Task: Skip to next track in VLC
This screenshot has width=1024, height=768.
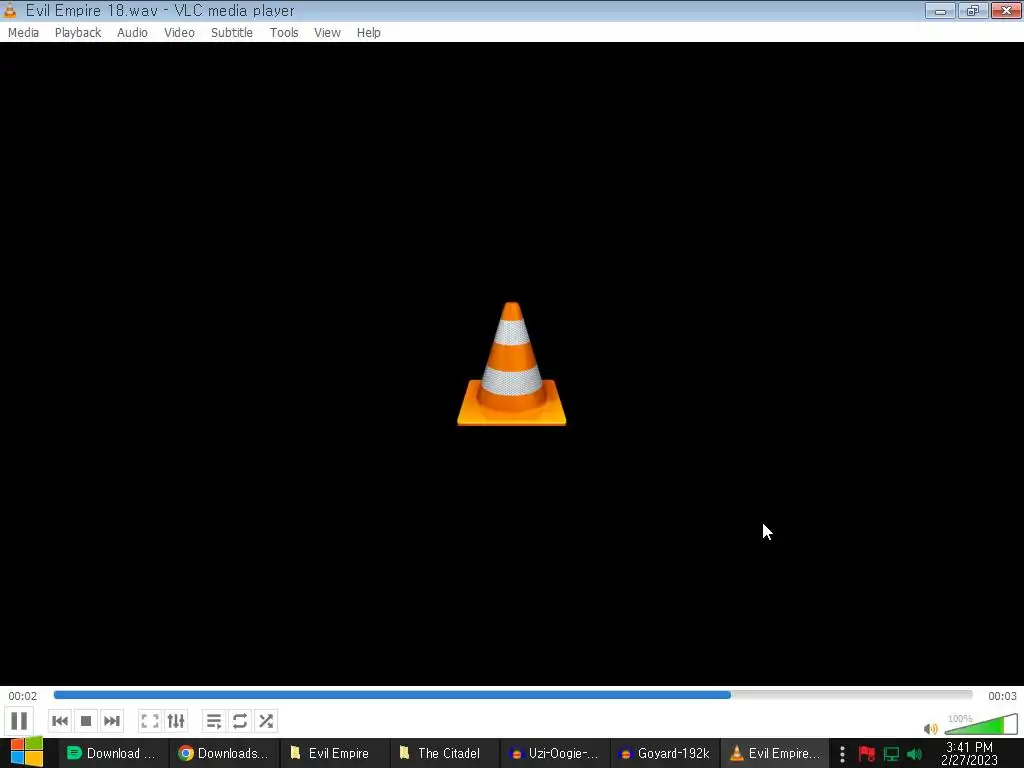Action: (112, 721)
